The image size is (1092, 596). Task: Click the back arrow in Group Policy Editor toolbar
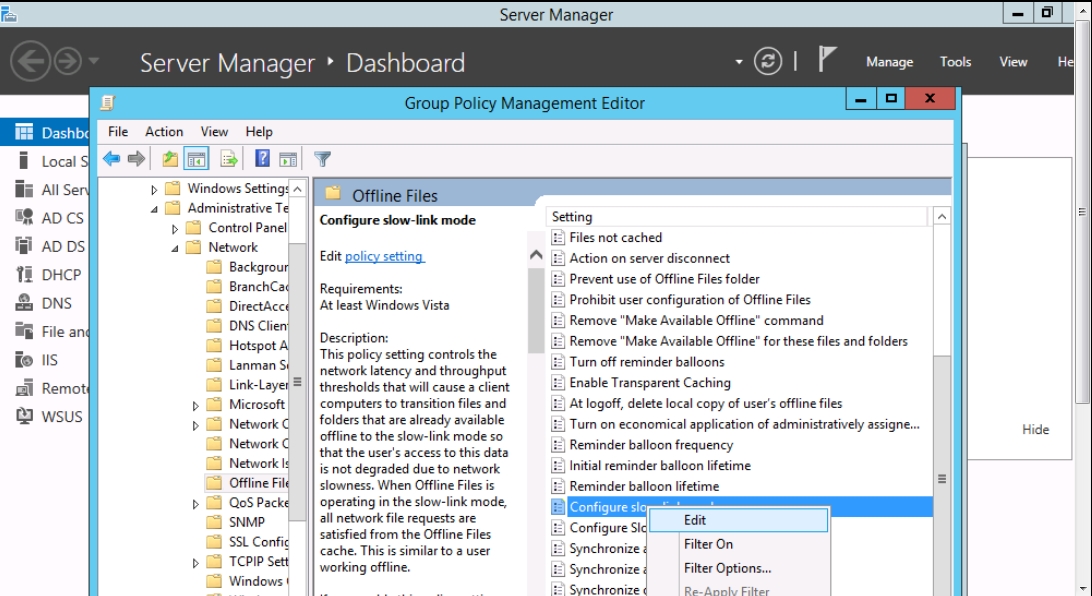(111, 159)
